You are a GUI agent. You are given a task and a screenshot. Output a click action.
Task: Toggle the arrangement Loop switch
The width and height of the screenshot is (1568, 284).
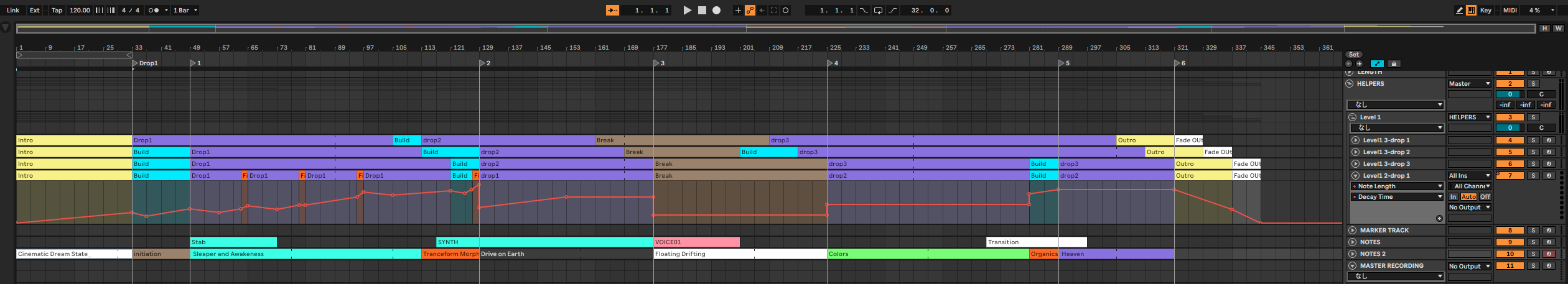click(878, 11)
